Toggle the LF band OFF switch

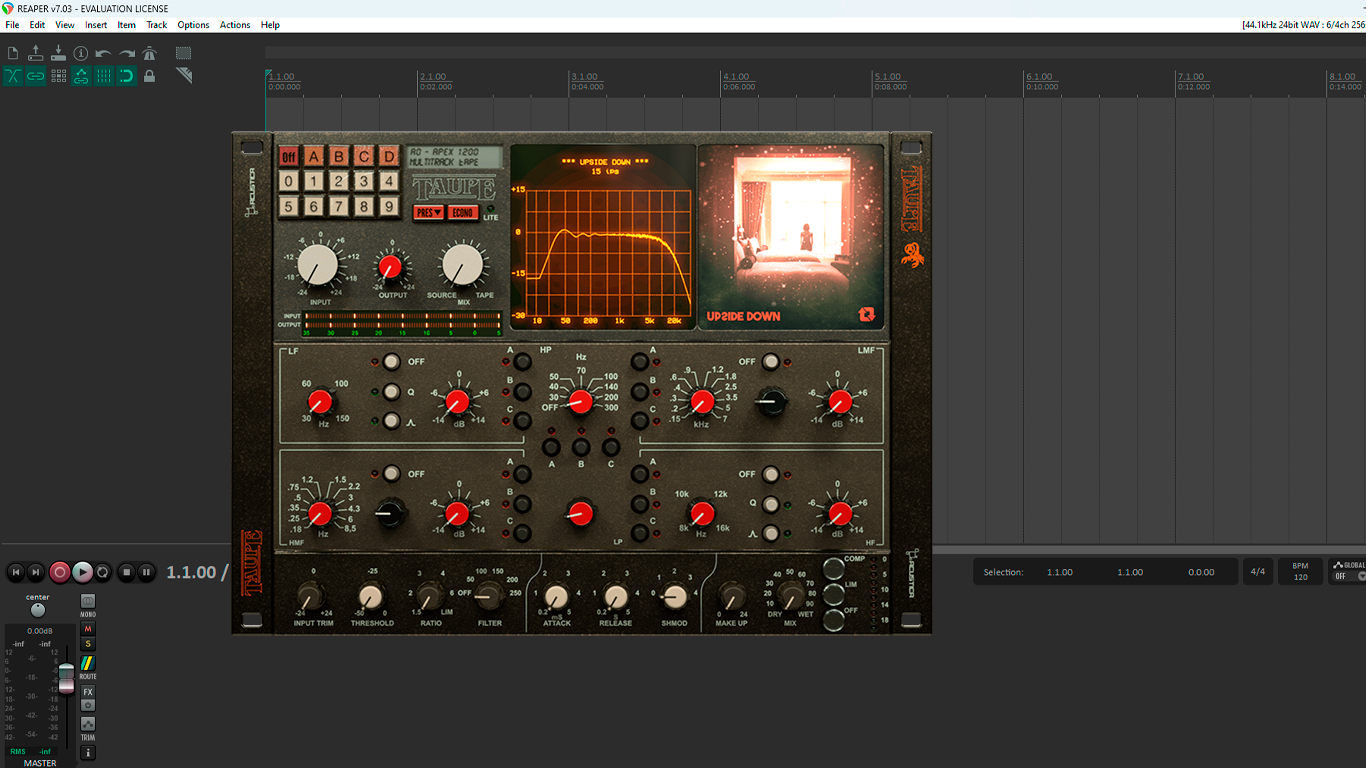coord(391,361)
